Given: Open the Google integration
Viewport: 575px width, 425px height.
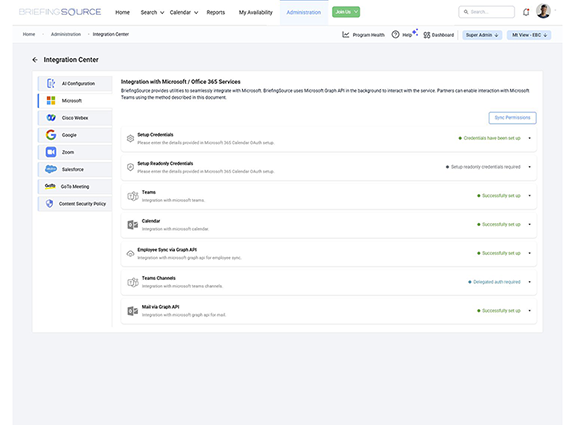Looking at the screenshot, I should pyautogui.click(x=75, y=135).
